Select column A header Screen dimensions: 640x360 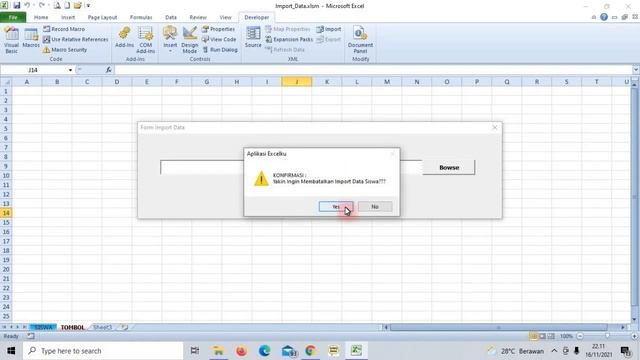27,82
